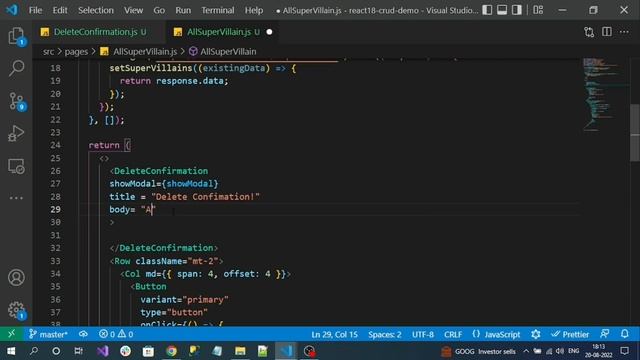Show additional views ellipsis in activity bar

tap(16, 198)
